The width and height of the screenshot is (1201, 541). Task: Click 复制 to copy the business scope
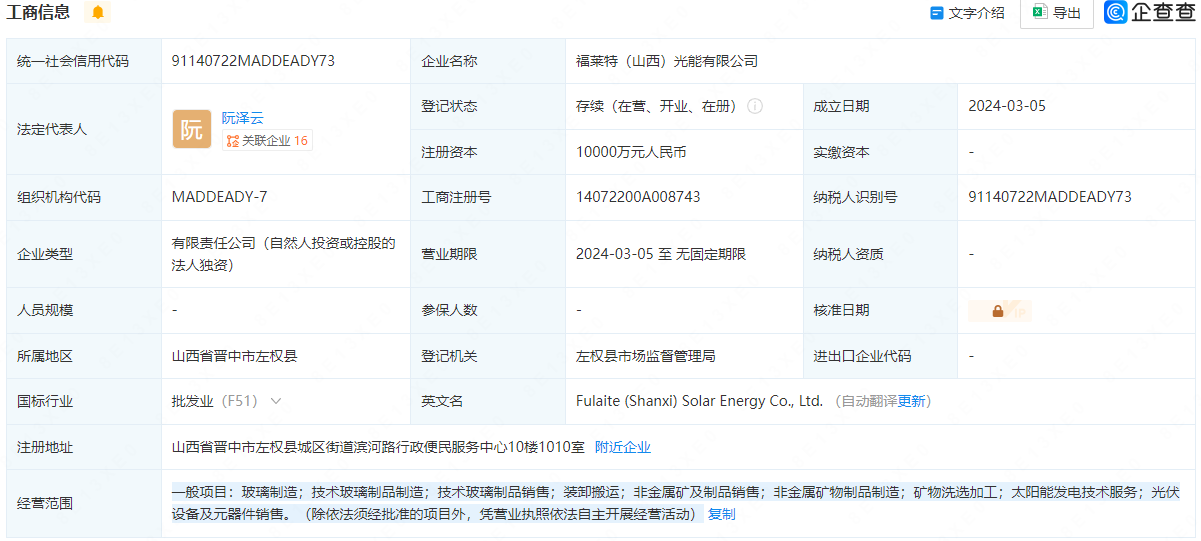point(721,514)
